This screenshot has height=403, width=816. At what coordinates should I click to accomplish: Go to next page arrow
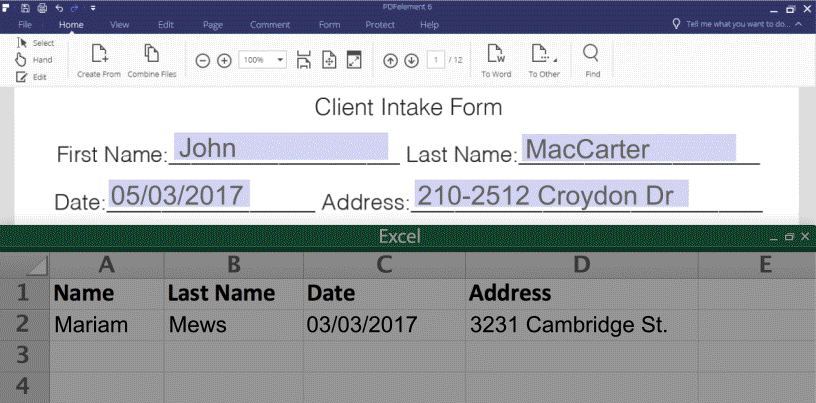tap(411, 61)
